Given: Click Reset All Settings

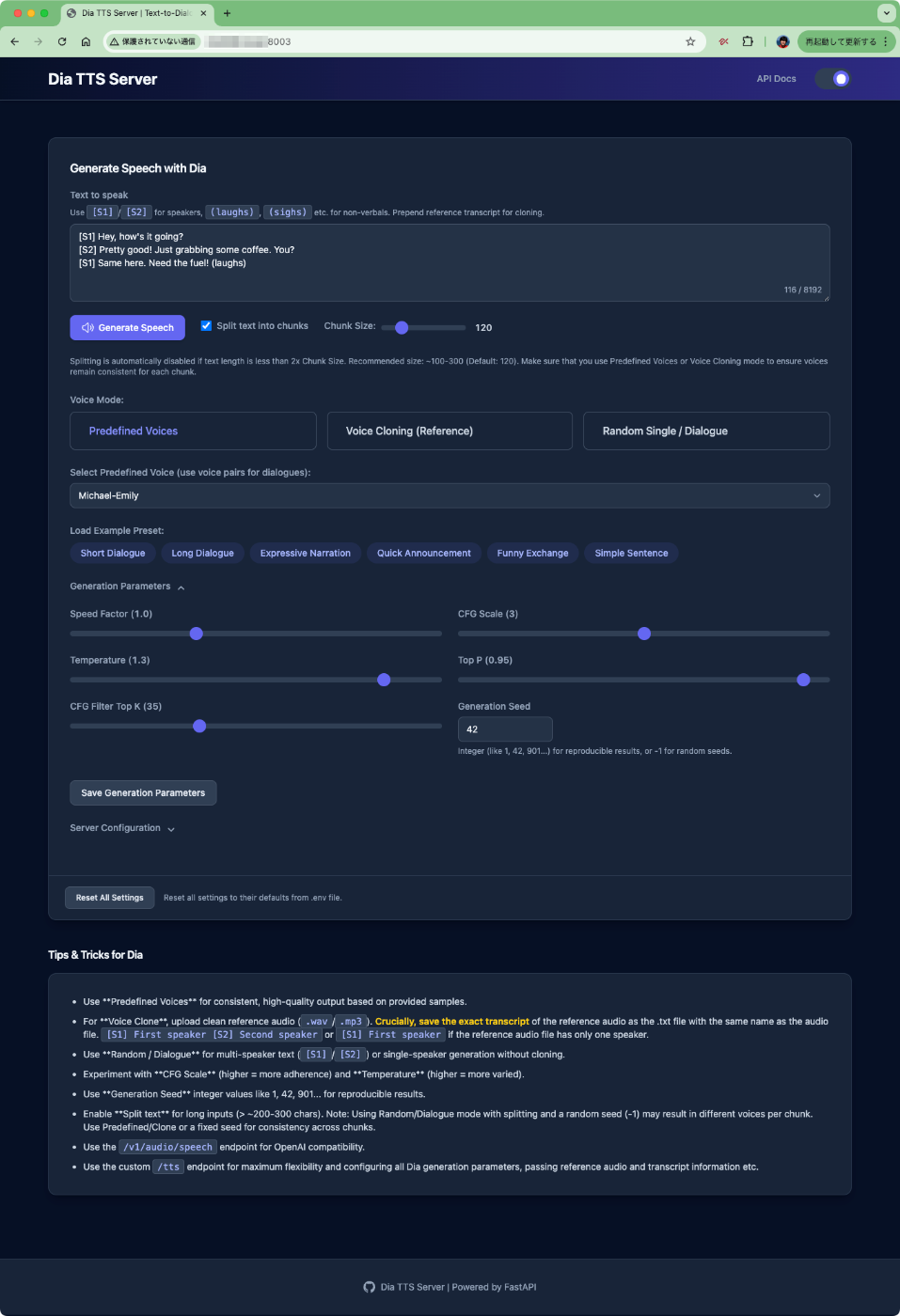Looking at the screenshot, I should [x=109, y=898].
